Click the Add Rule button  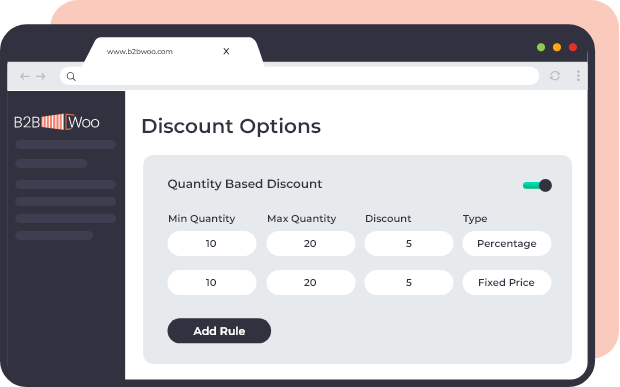pyautogui.click(x=219, y=331)
